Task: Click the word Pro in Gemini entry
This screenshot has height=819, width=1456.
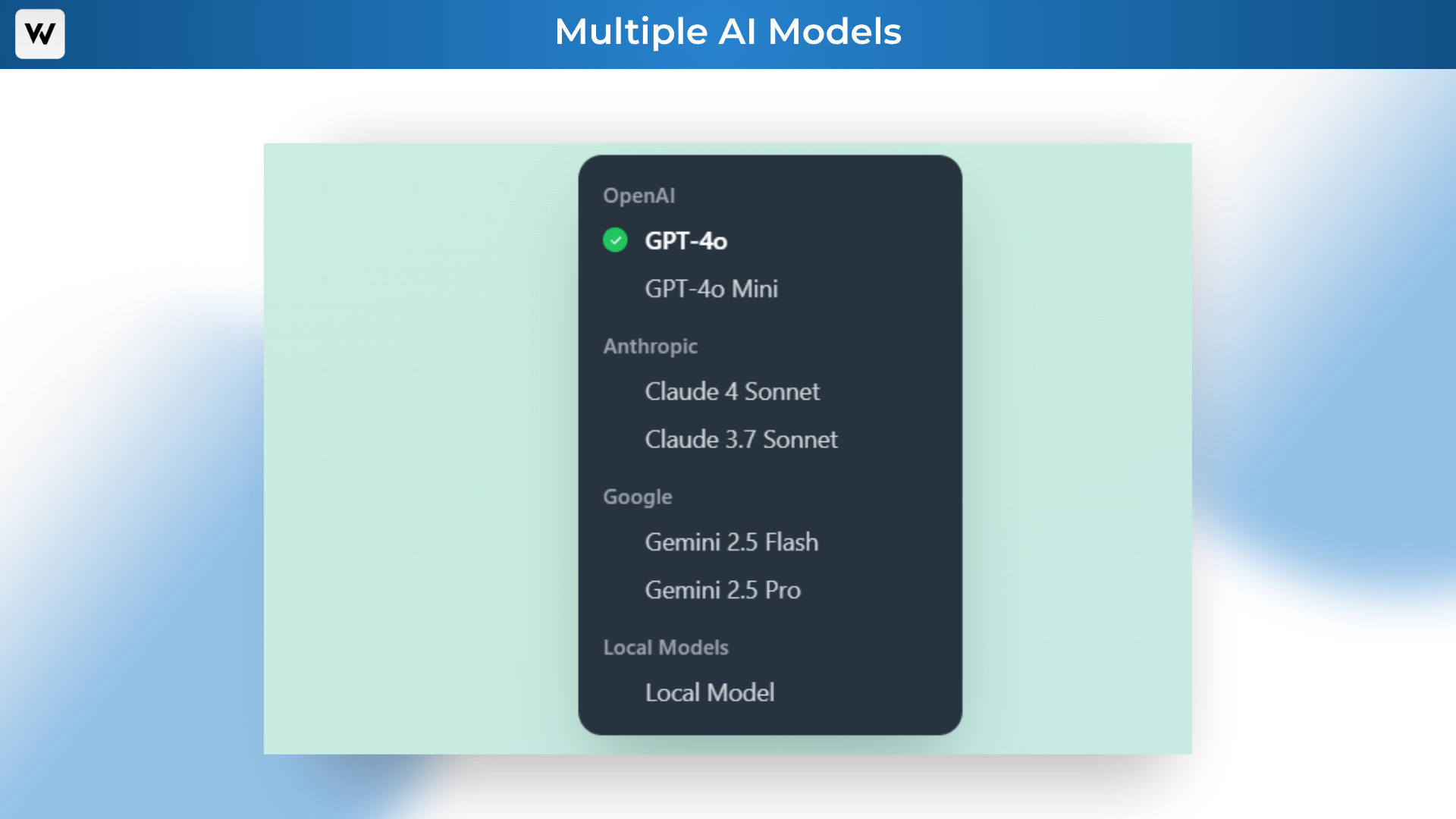Action: (x=783, y=590)
